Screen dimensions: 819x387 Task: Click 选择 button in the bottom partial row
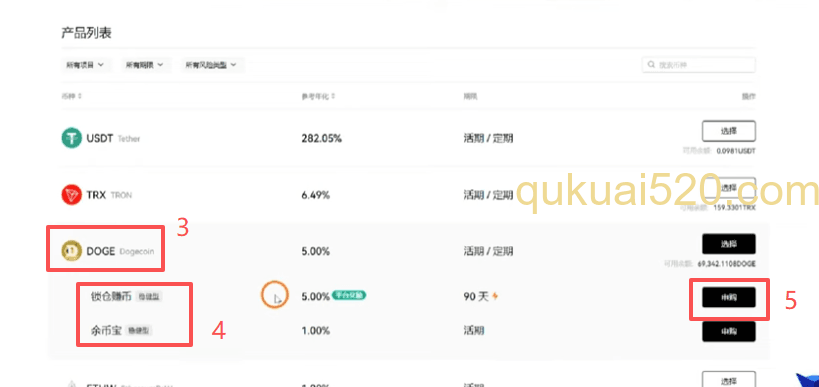click(729, 379)
